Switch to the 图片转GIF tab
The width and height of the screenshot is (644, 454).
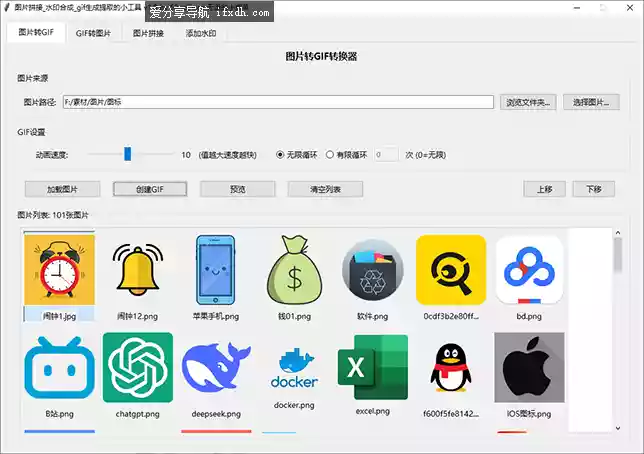pos(36,32)
